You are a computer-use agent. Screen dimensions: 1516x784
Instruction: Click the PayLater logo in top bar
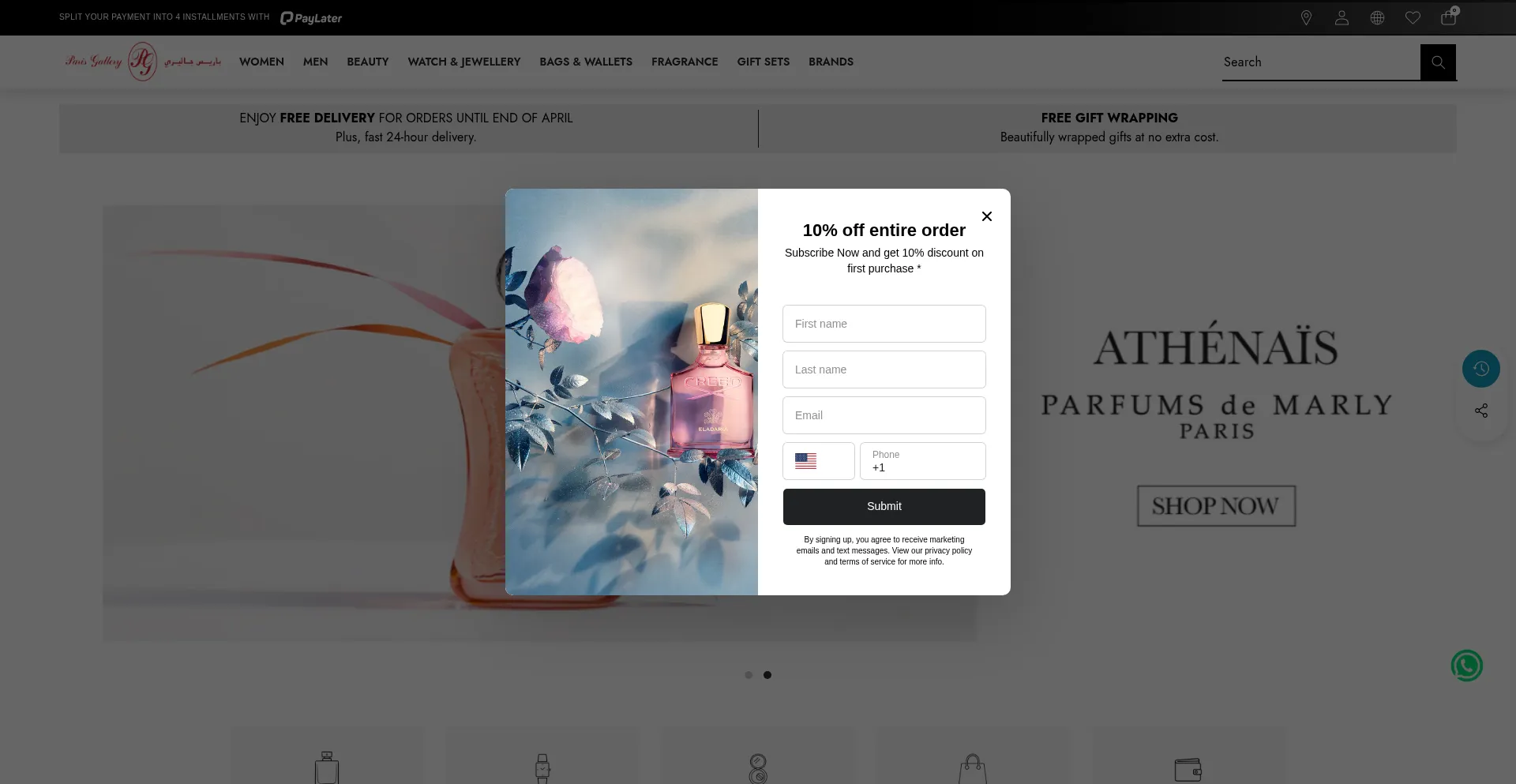[311, 17]
